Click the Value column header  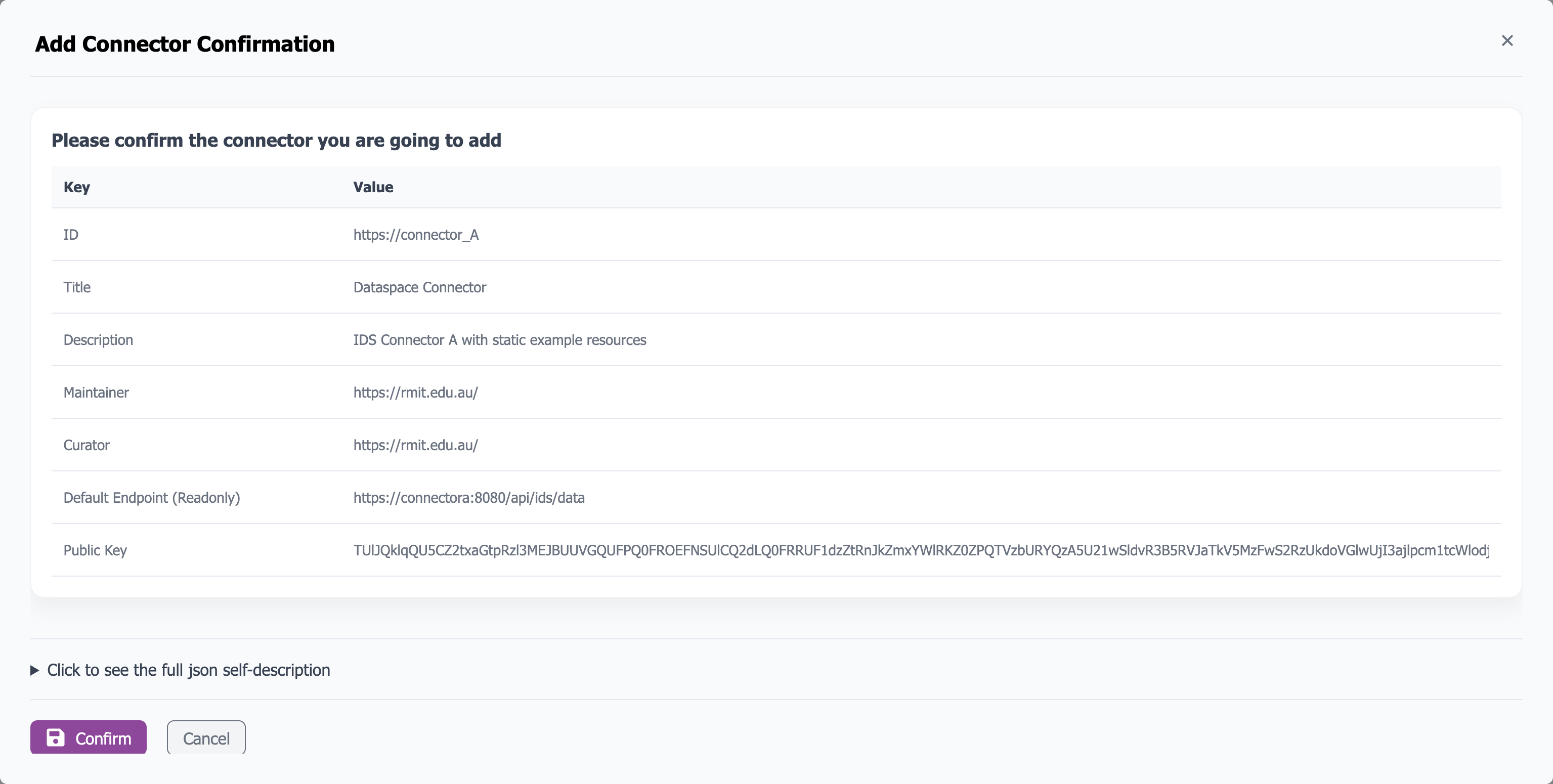pyautogui.click(x=373, y=187)
